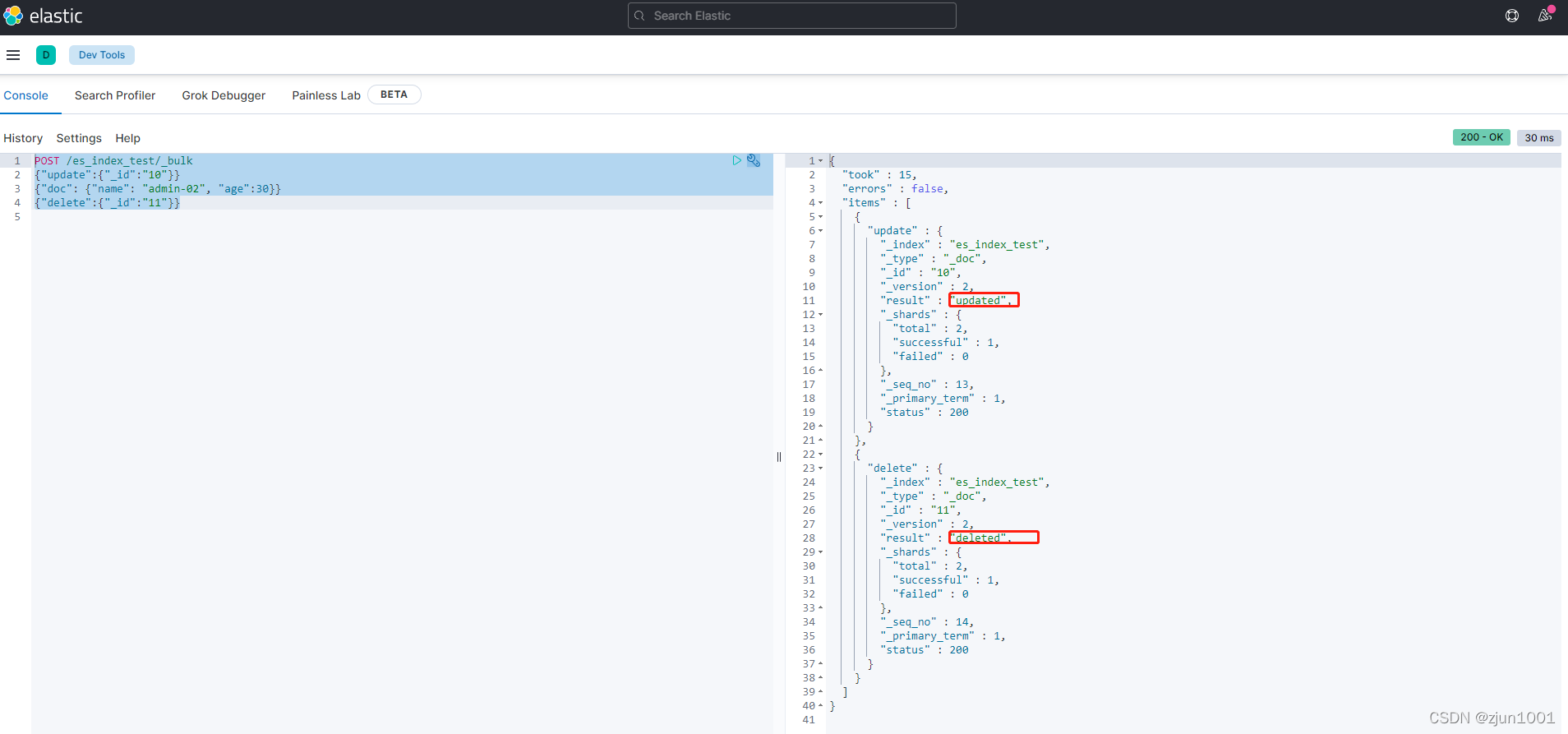Open the D space avatar
This screenshot has height=734, width=1568.
pos(46,55)
